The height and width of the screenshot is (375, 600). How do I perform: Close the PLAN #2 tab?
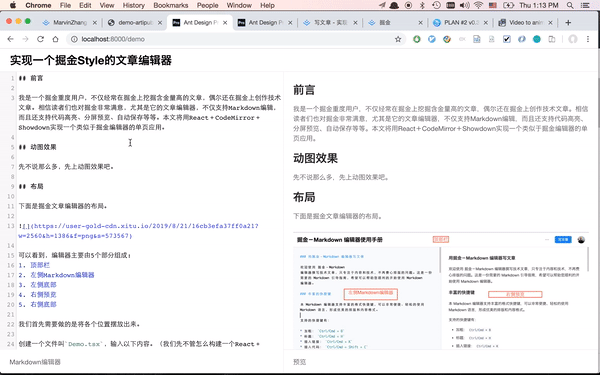coord(486,23)
